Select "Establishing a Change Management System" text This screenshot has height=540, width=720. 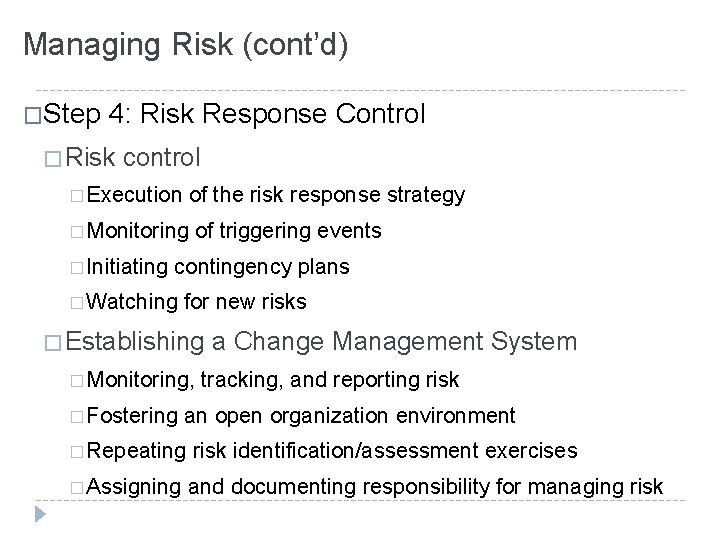325,343
